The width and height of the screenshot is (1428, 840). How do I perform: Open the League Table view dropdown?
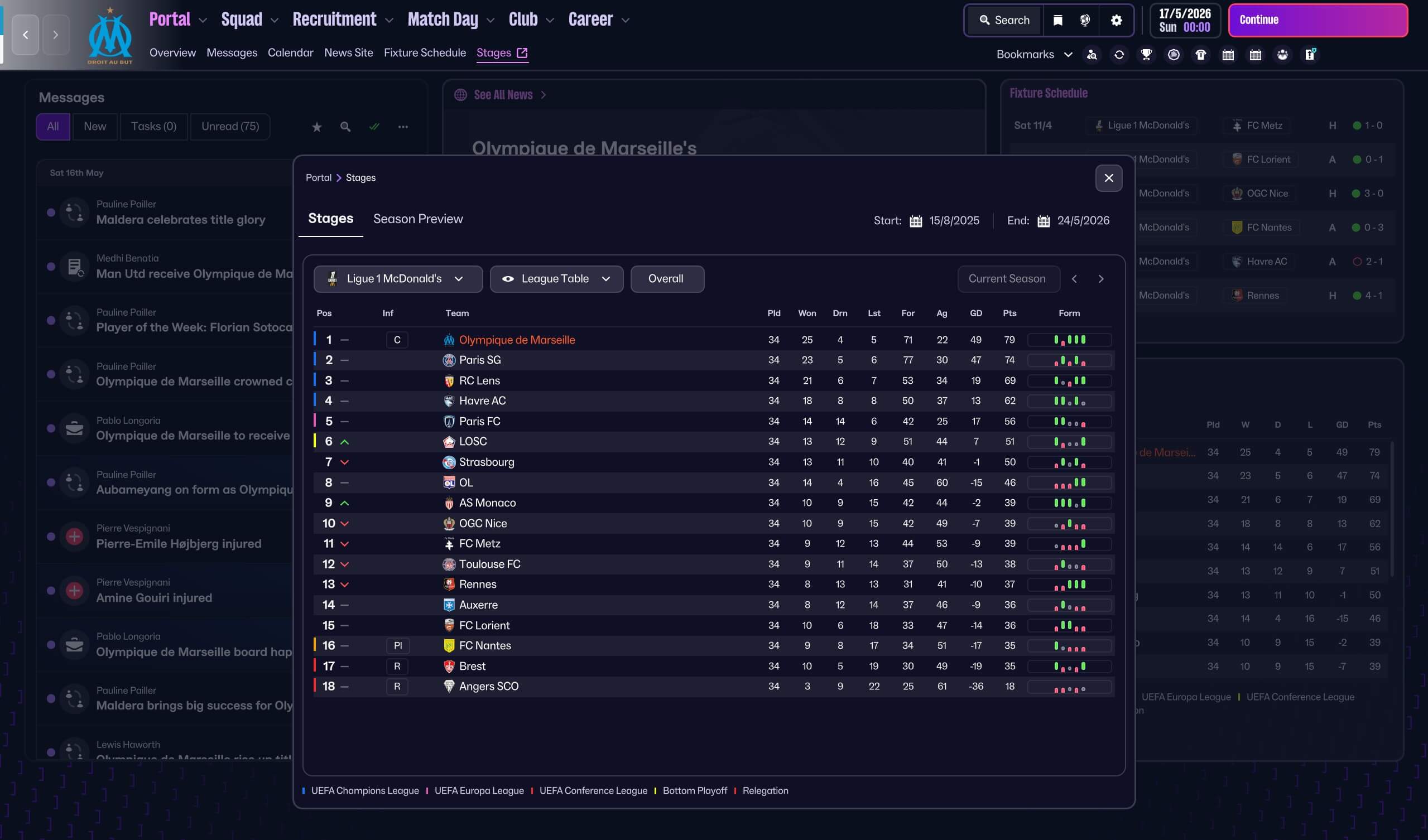pos(556,279)
